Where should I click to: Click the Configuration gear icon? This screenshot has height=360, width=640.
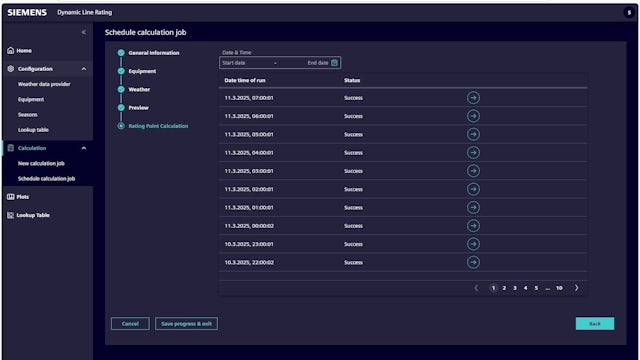(11, 69)
